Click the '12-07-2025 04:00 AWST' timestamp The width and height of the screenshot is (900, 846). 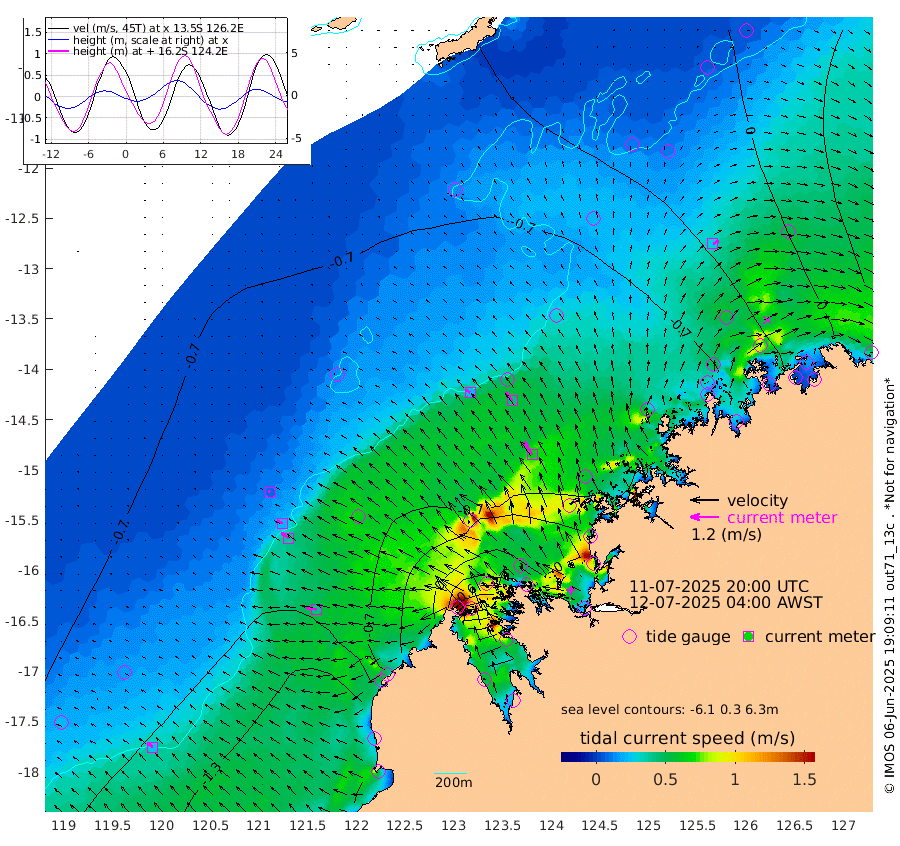pyautogui.click(x=726, y=603)
